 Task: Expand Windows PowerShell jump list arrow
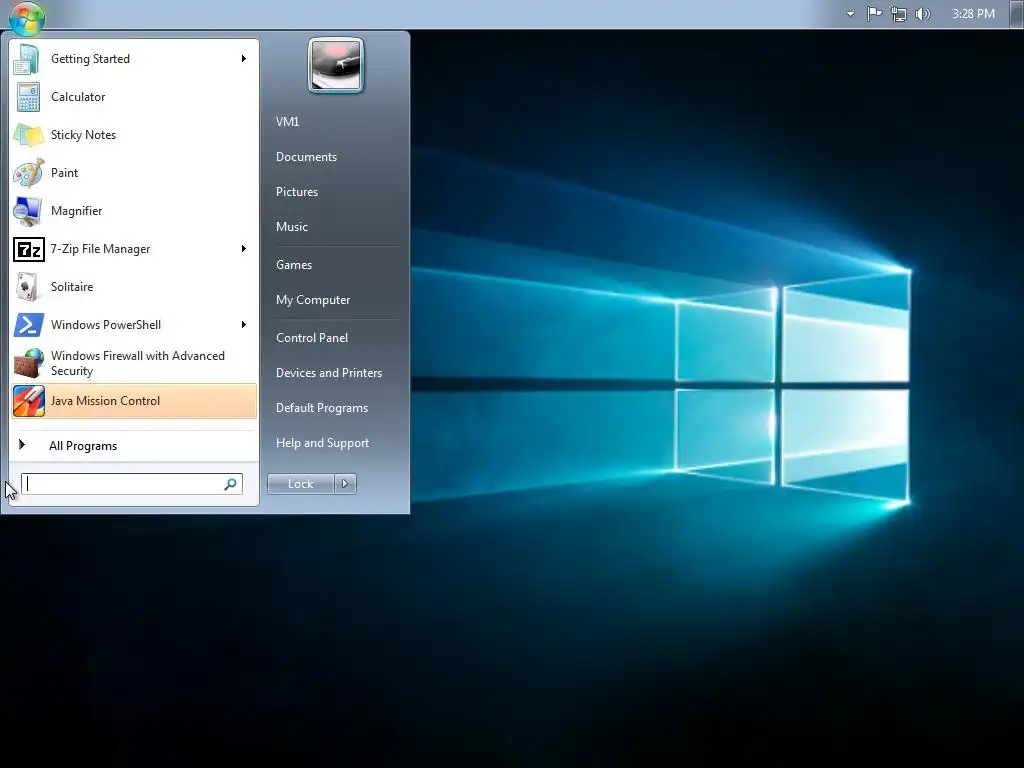[x=244, y=325]
